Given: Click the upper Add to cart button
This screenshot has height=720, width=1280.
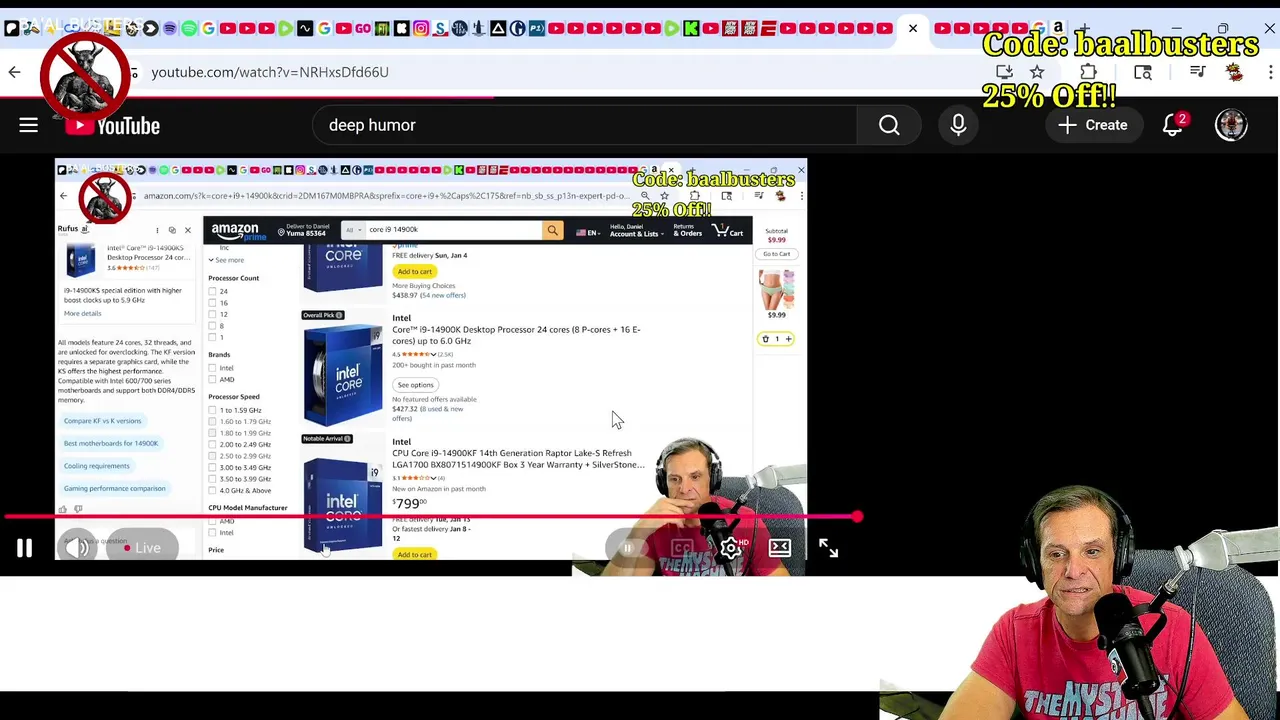Looking at the screenshot, I should pos(414,272).
